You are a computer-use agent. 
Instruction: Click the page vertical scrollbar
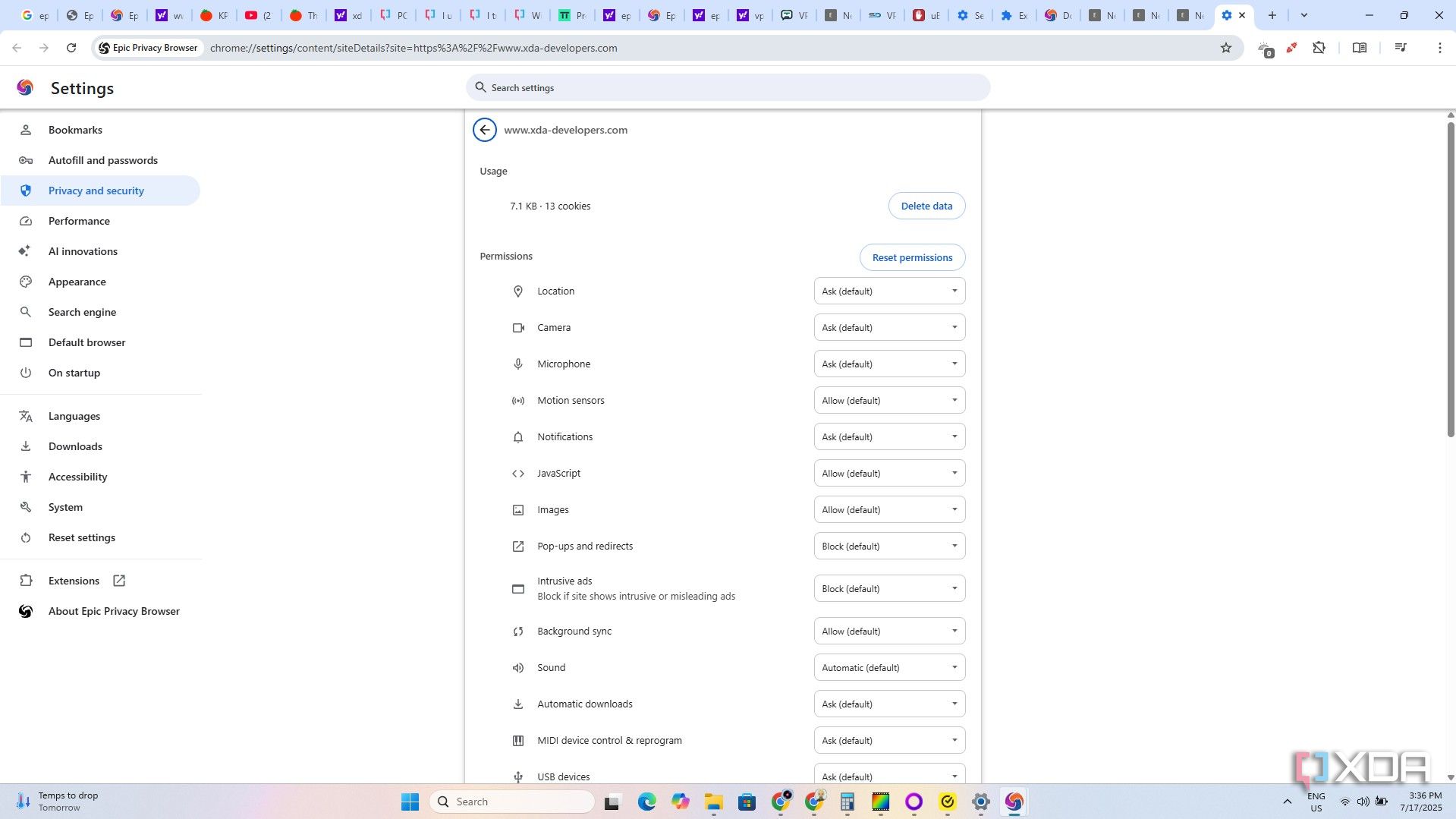1451,281
